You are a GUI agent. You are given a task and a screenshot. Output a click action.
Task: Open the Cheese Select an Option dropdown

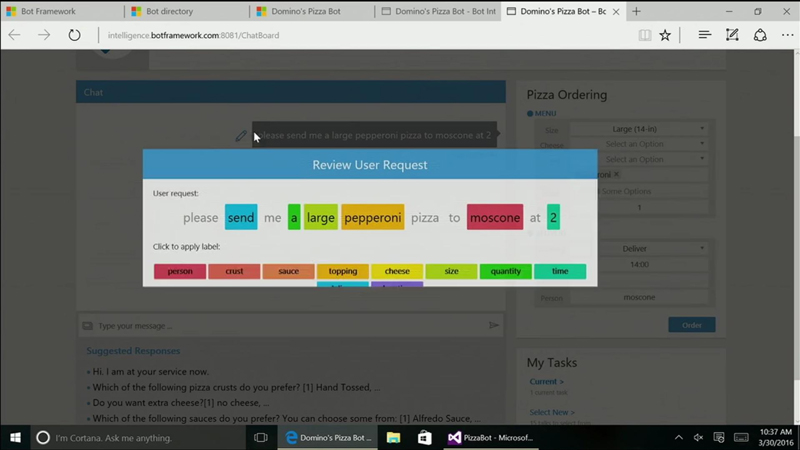(x=639, y=144)
